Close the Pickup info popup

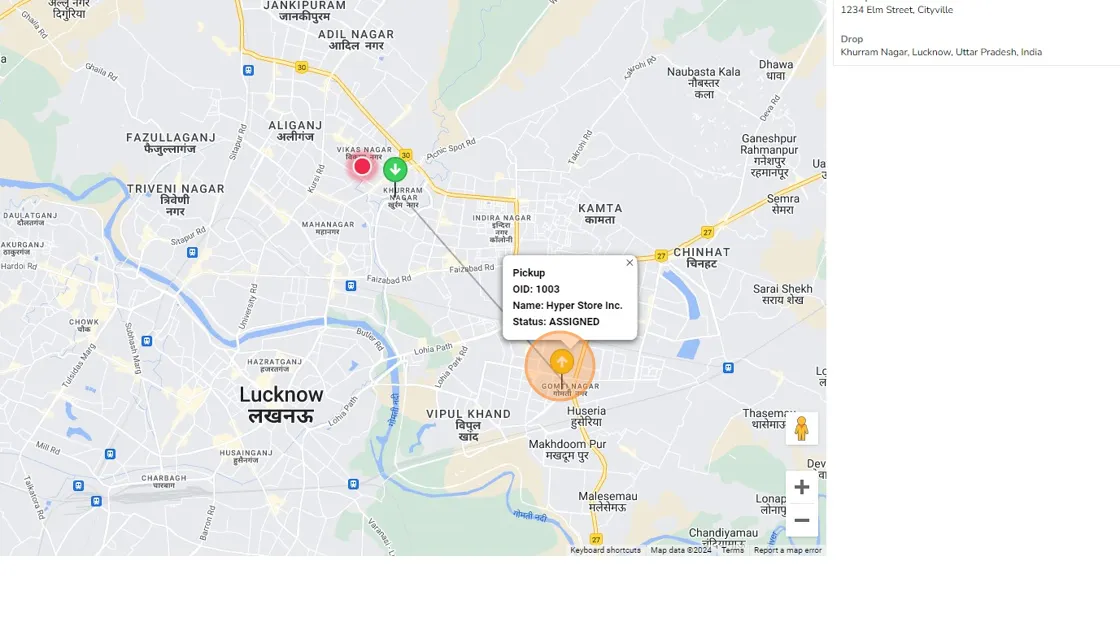pos(629,263)
